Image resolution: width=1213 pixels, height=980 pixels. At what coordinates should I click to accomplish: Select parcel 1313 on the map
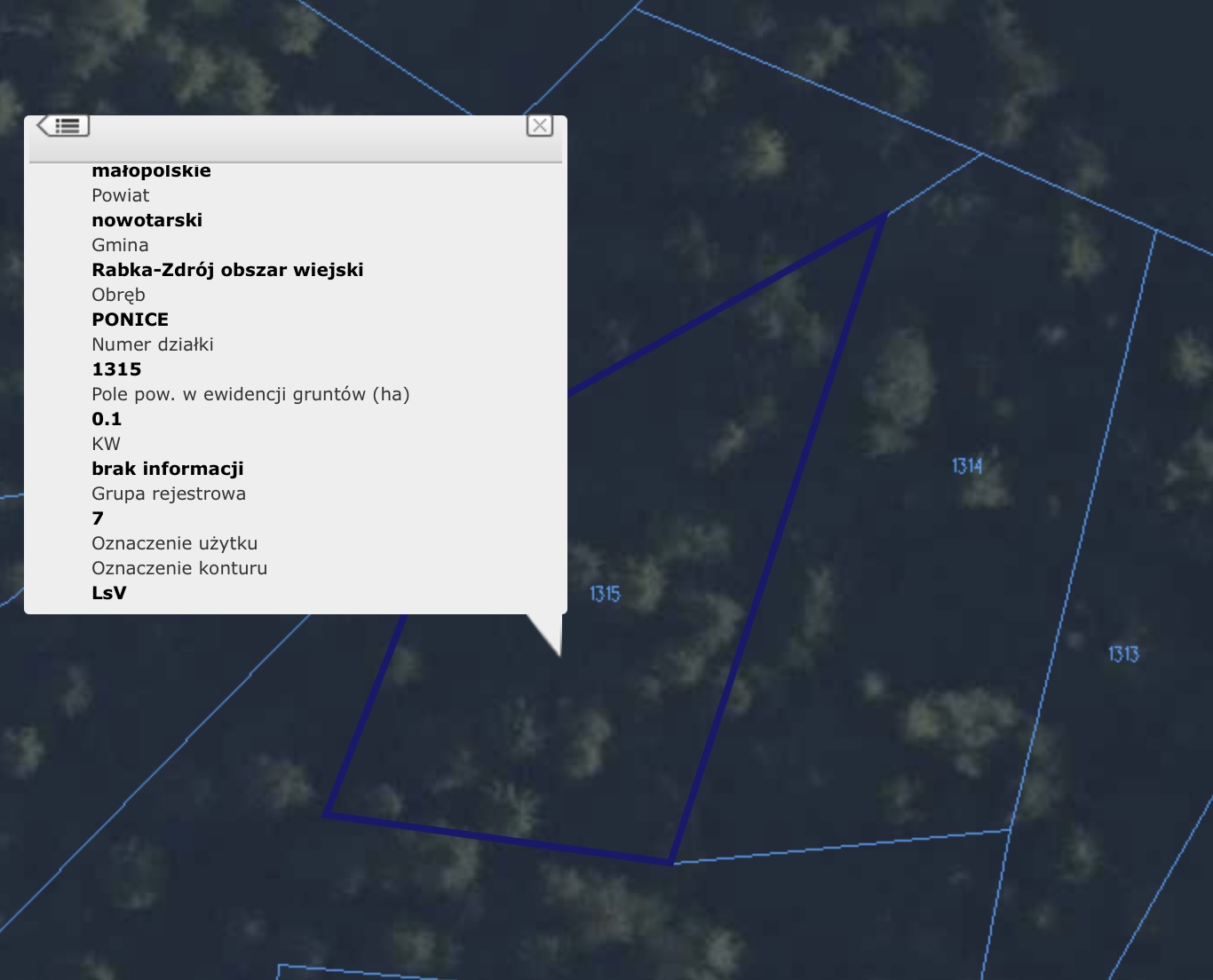(x=1123, y=654)
